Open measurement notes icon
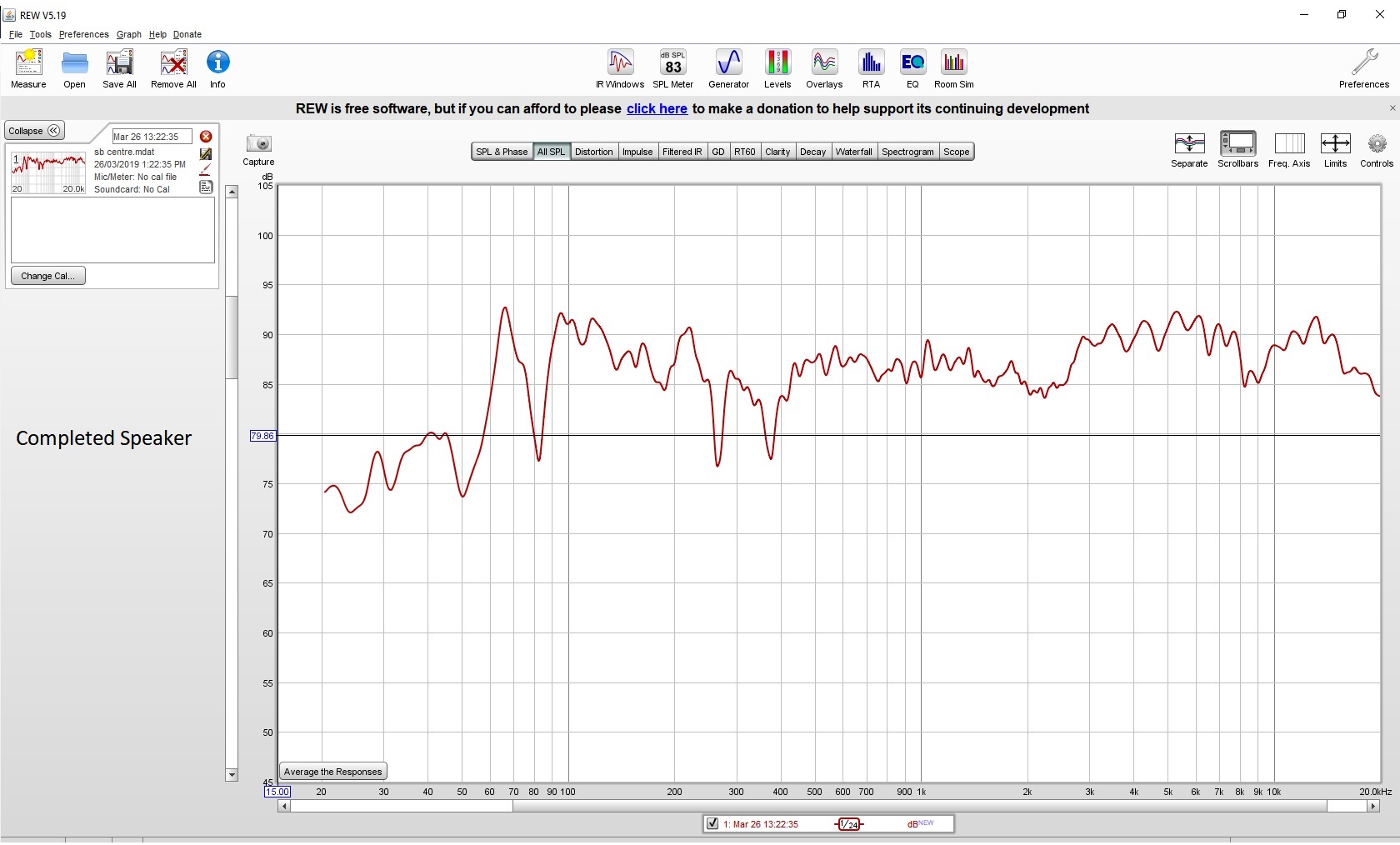Viewport: 1400px width, 845px height. pyautogui.click(x=206, y=187)
